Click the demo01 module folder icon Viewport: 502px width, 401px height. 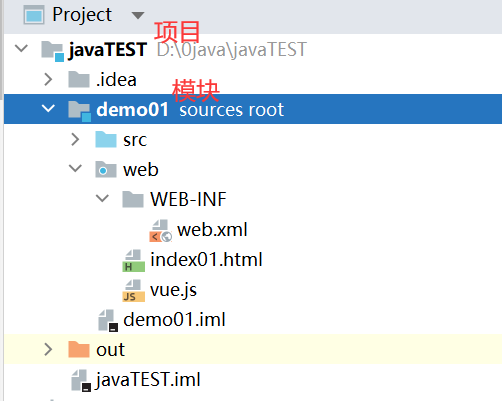(79, 111)
